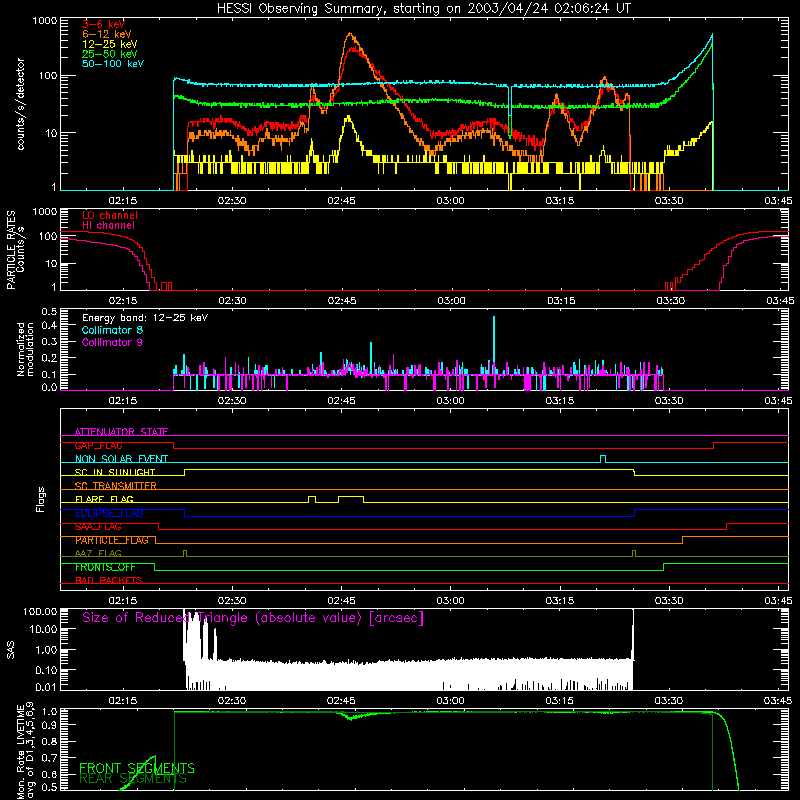800x800 pixels.
Task: Select the REAR SEGMENTS legend label
Action: pyautogui.click(x=133, y=779)
